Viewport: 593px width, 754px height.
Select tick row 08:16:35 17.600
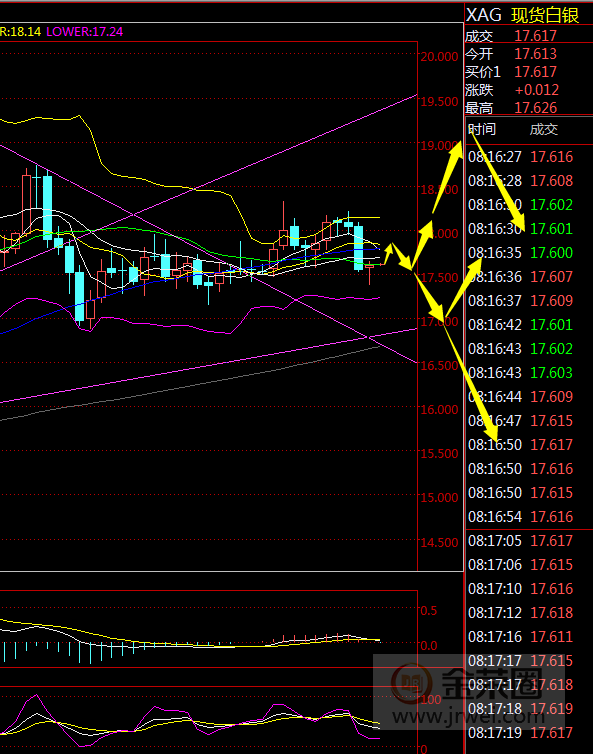coord(529,253)
